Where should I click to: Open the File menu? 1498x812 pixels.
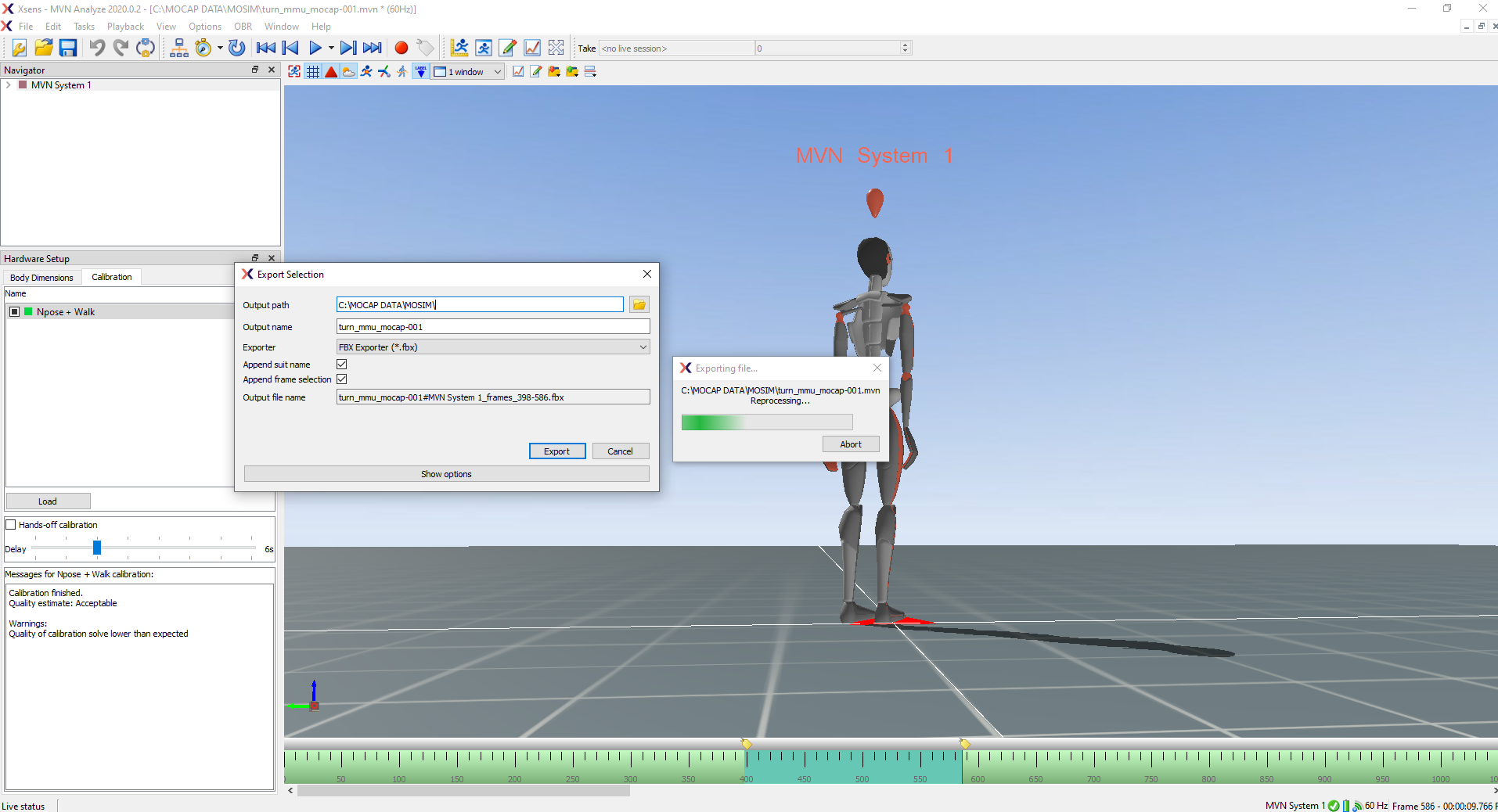pyautogui.click(x=26, y=27)
